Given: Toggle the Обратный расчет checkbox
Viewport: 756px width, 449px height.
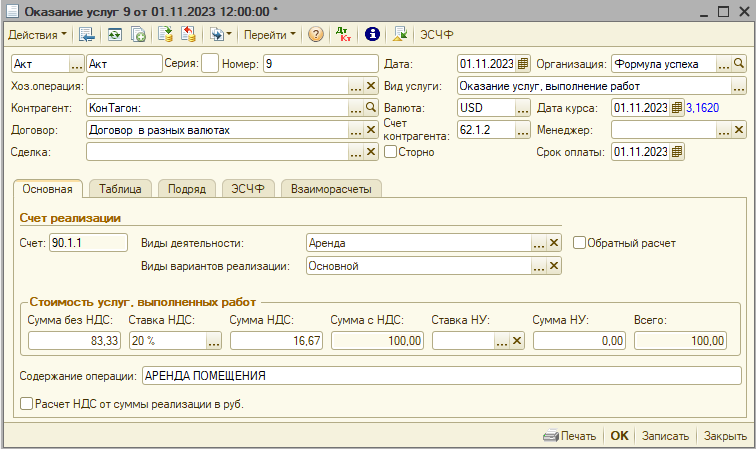Looking at the screenshot, I should pos(579,242).
